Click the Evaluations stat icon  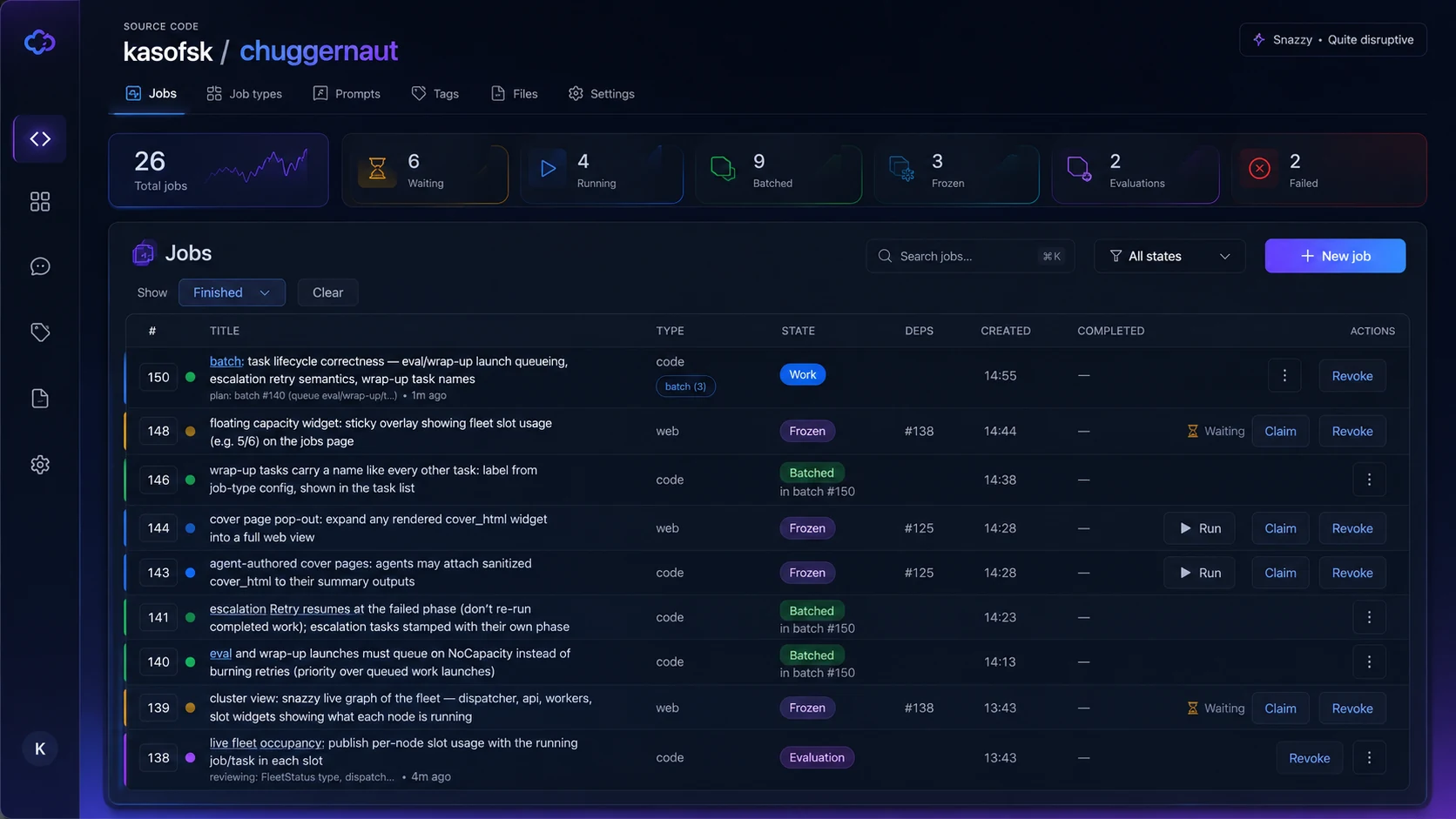pyautogui.click(x=1079, y=169)
